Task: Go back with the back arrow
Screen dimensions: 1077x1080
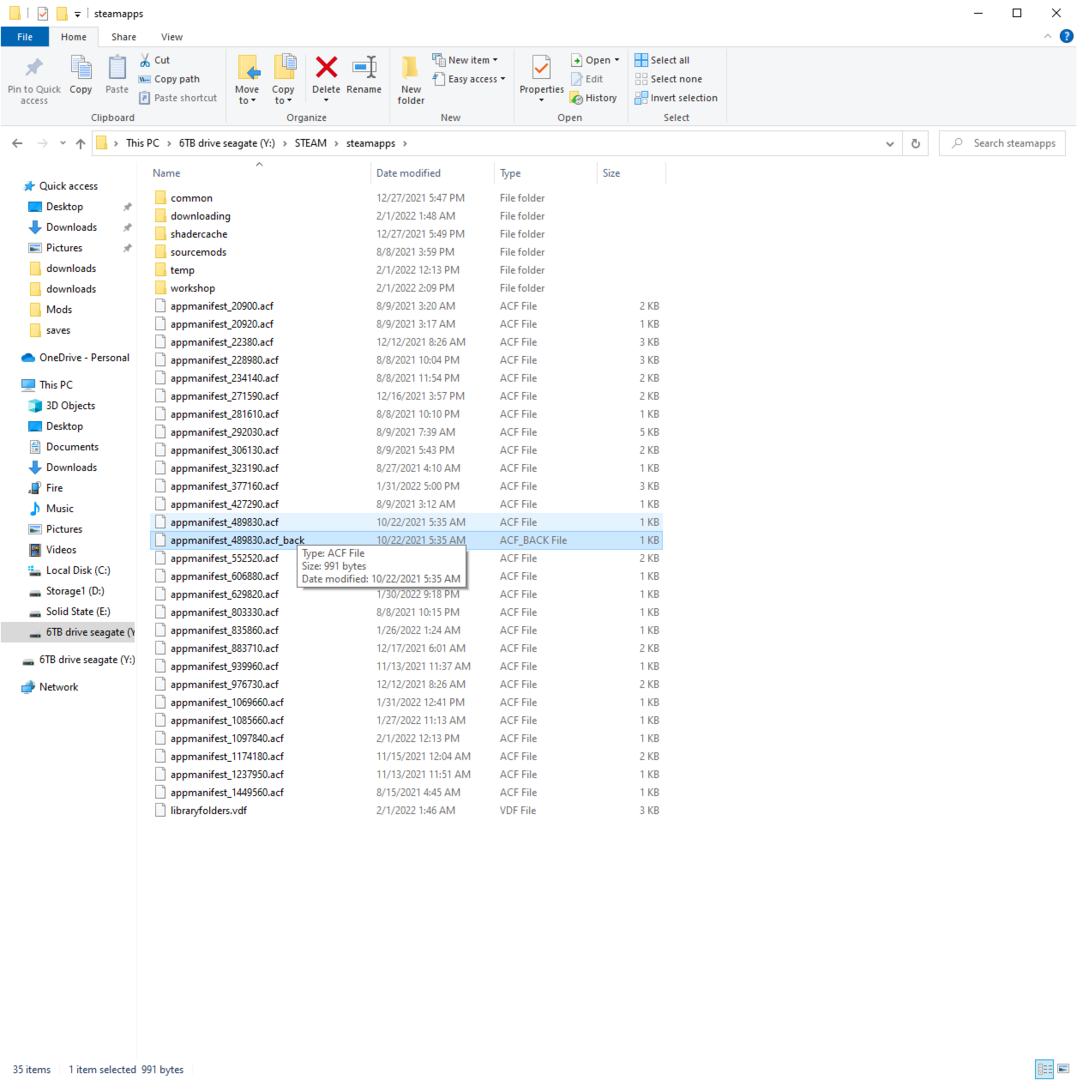Action: coord(17,143)
